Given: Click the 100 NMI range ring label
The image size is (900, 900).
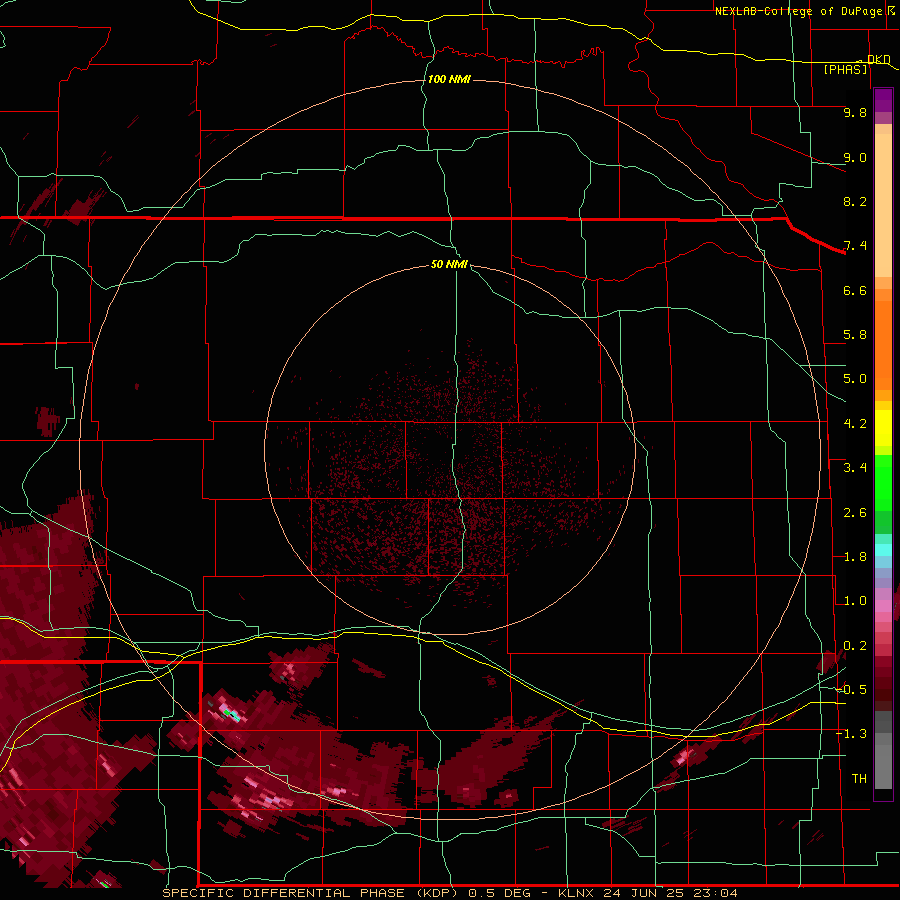Looking at the screenshot, I should [x=449, y=79].
